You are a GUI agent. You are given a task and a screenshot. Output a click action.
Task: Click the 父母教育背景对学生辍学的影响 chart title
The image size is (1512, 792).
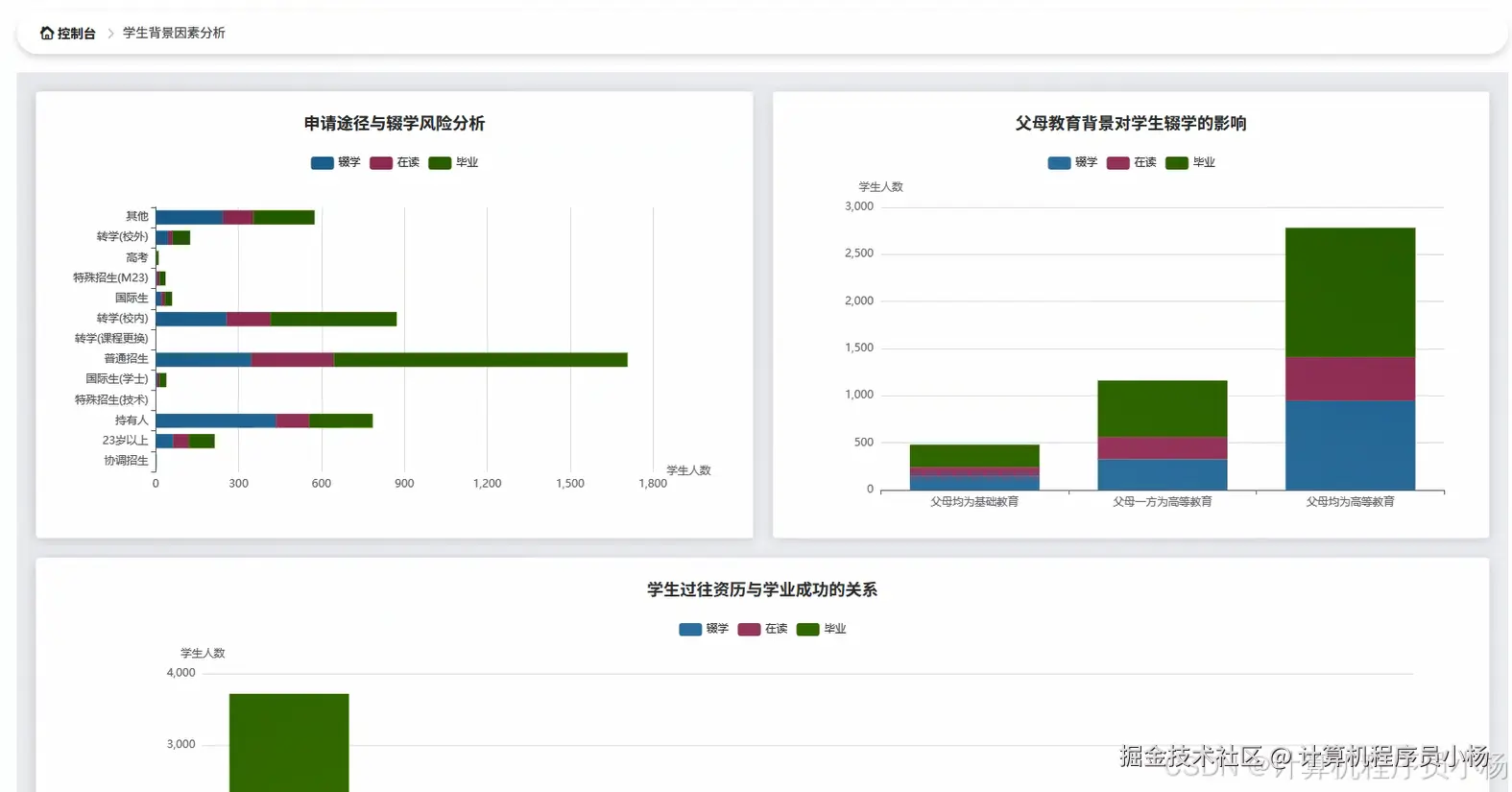point(1131,124)
